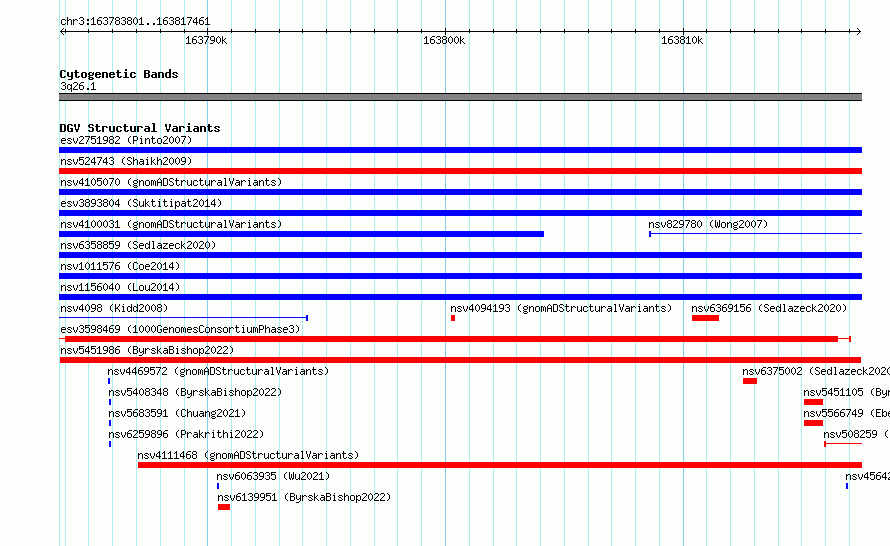This screenshot has width=890, height=546.
Task: Click the red block under nsv6369156
Action: click(706, 318)
